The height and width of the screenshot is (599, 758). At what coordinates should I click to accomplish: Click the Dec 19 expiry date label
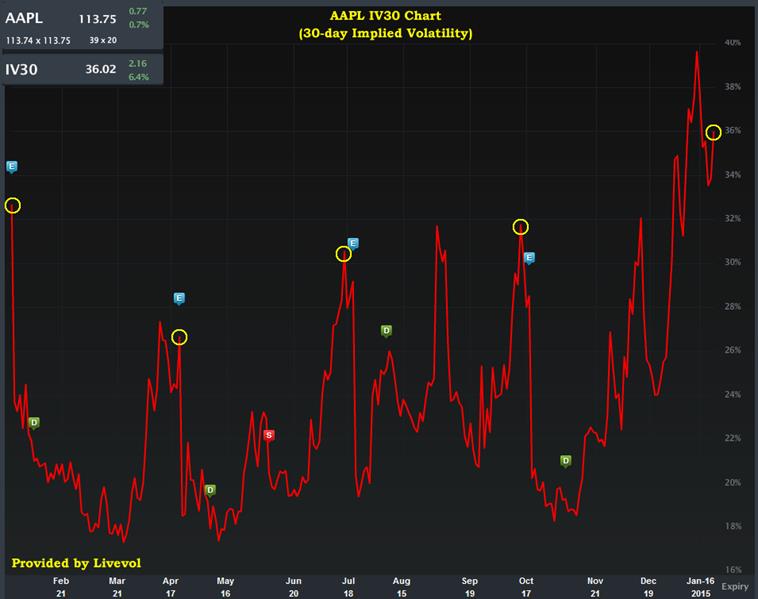point(648,587)
